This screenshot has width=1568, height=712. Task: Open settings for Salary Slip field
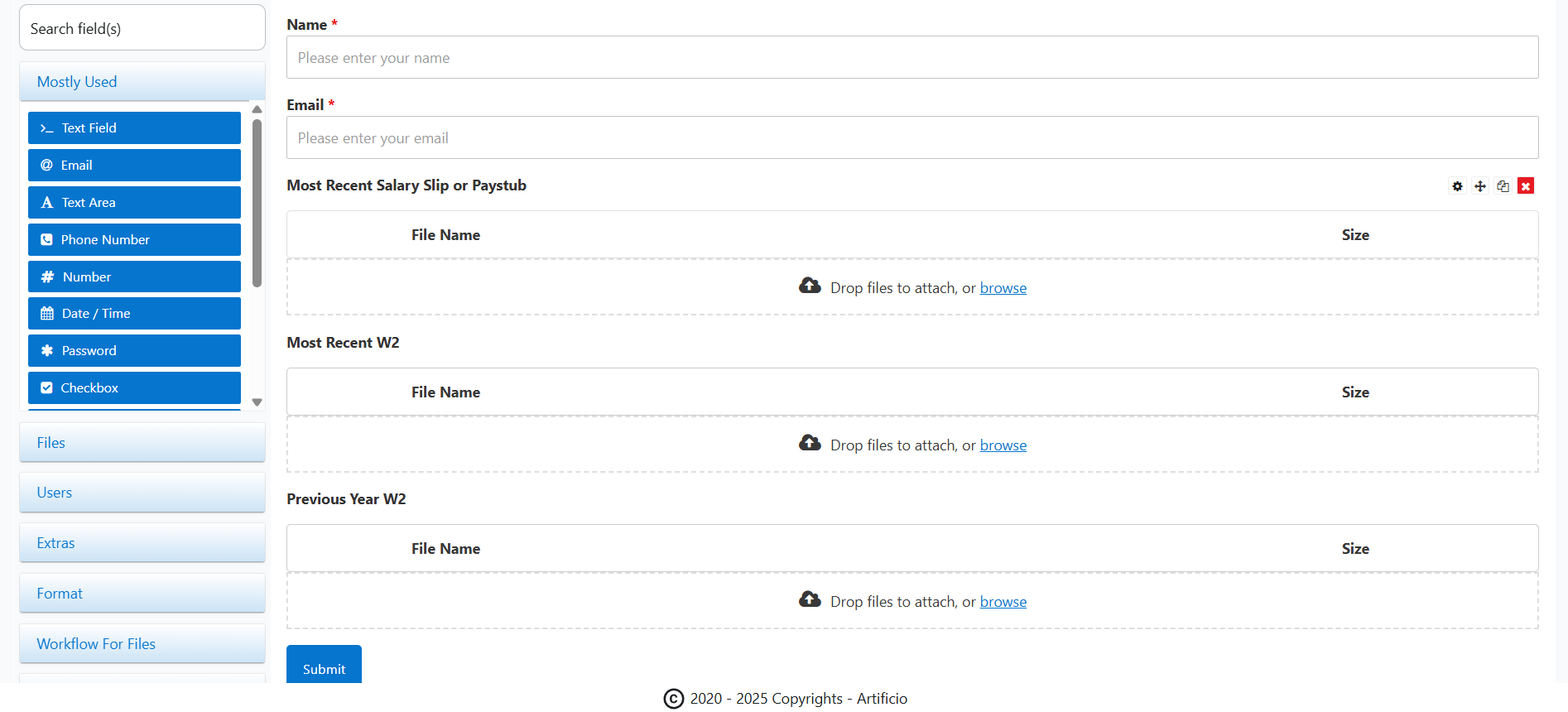coord(1457,186)
